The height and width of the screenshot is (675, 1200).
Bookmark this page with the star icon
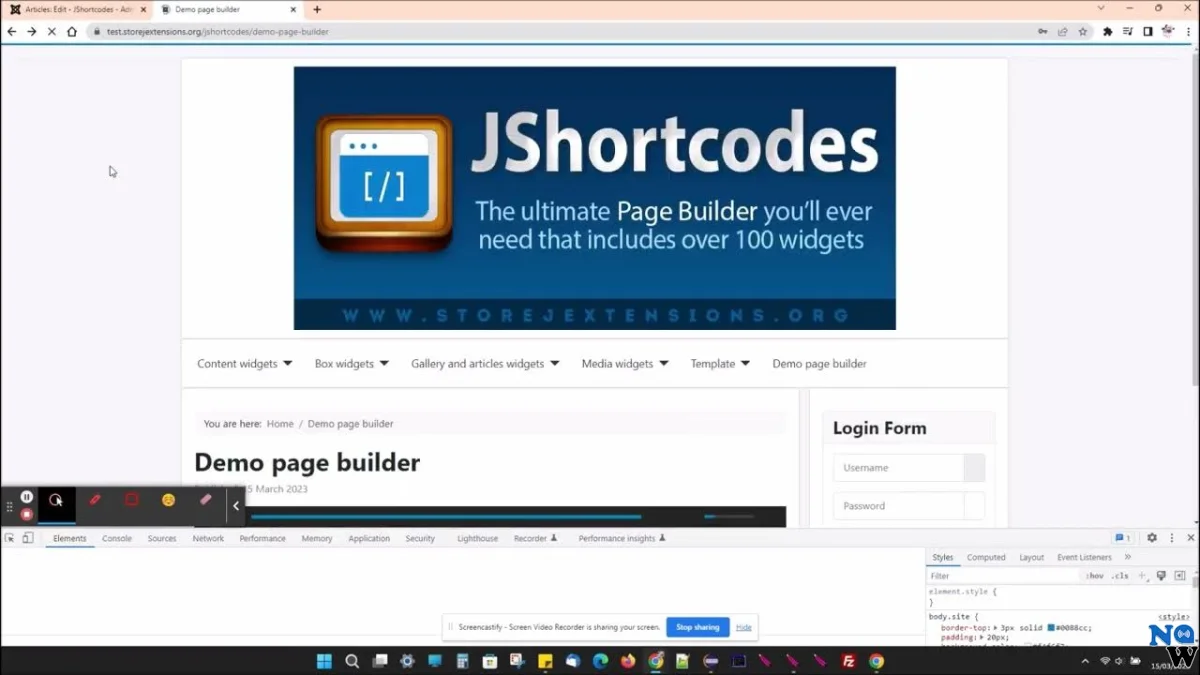coord(1082,32)
